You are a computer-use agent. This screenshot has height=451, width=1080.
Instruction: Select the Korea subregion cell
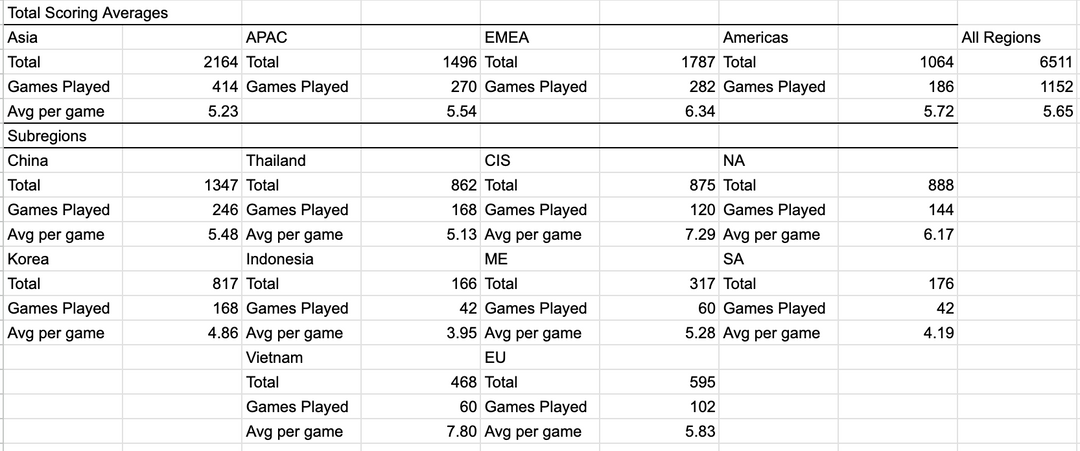(x=28, y=259)
